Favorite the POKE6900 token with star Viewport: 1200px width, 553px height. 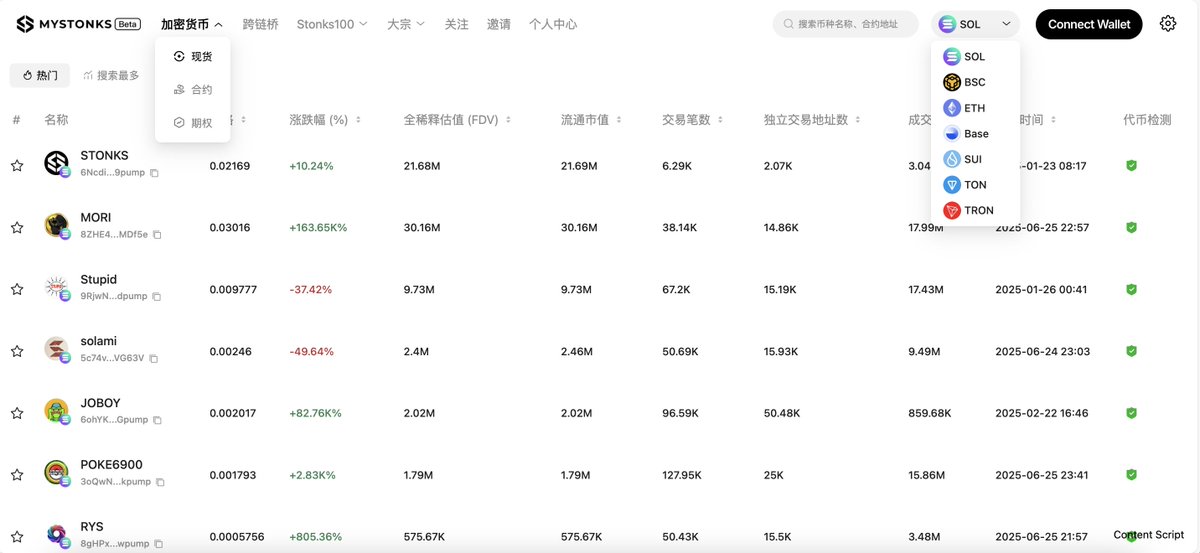(17, 475)
